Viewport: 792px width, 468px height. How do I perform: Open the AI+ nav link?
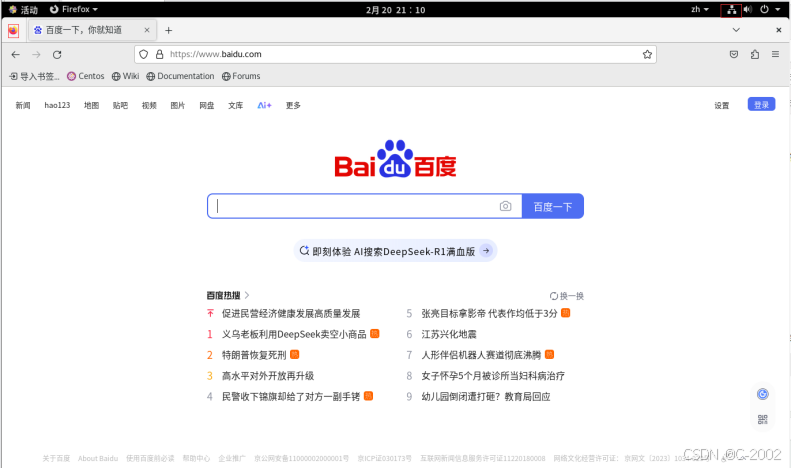tap(264, 106)
